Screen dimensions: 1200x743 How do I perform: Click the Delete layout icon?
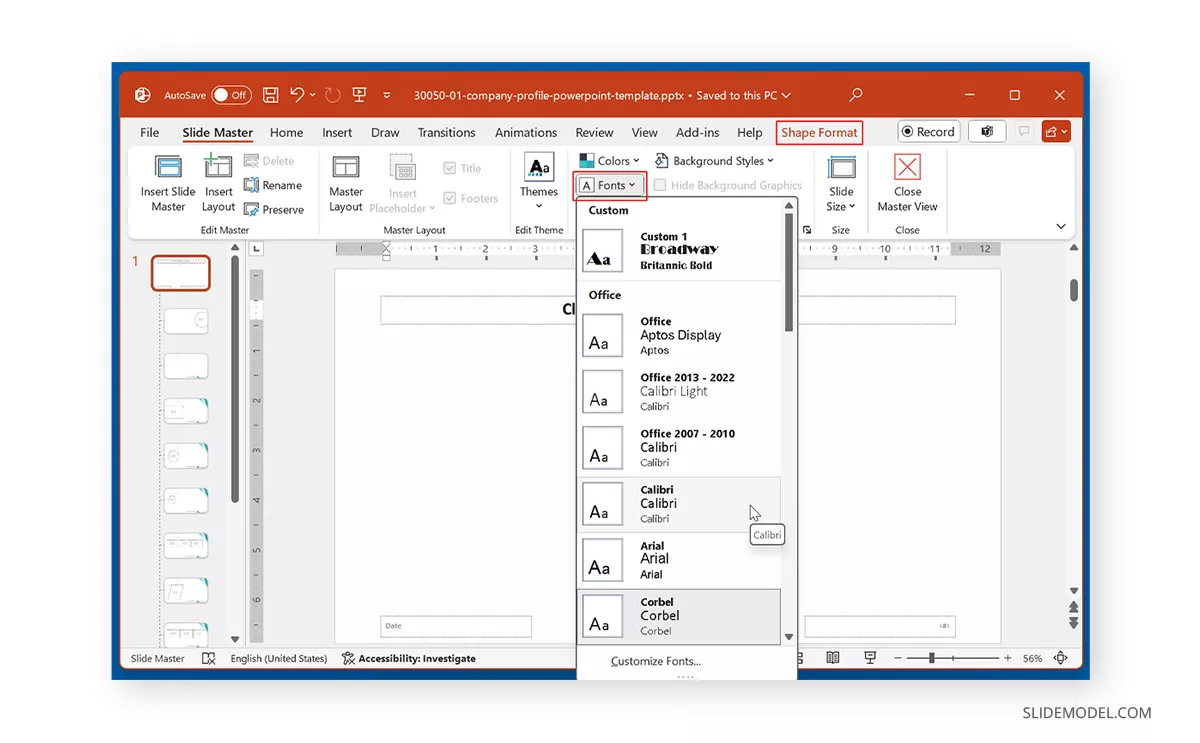(251, 161)
